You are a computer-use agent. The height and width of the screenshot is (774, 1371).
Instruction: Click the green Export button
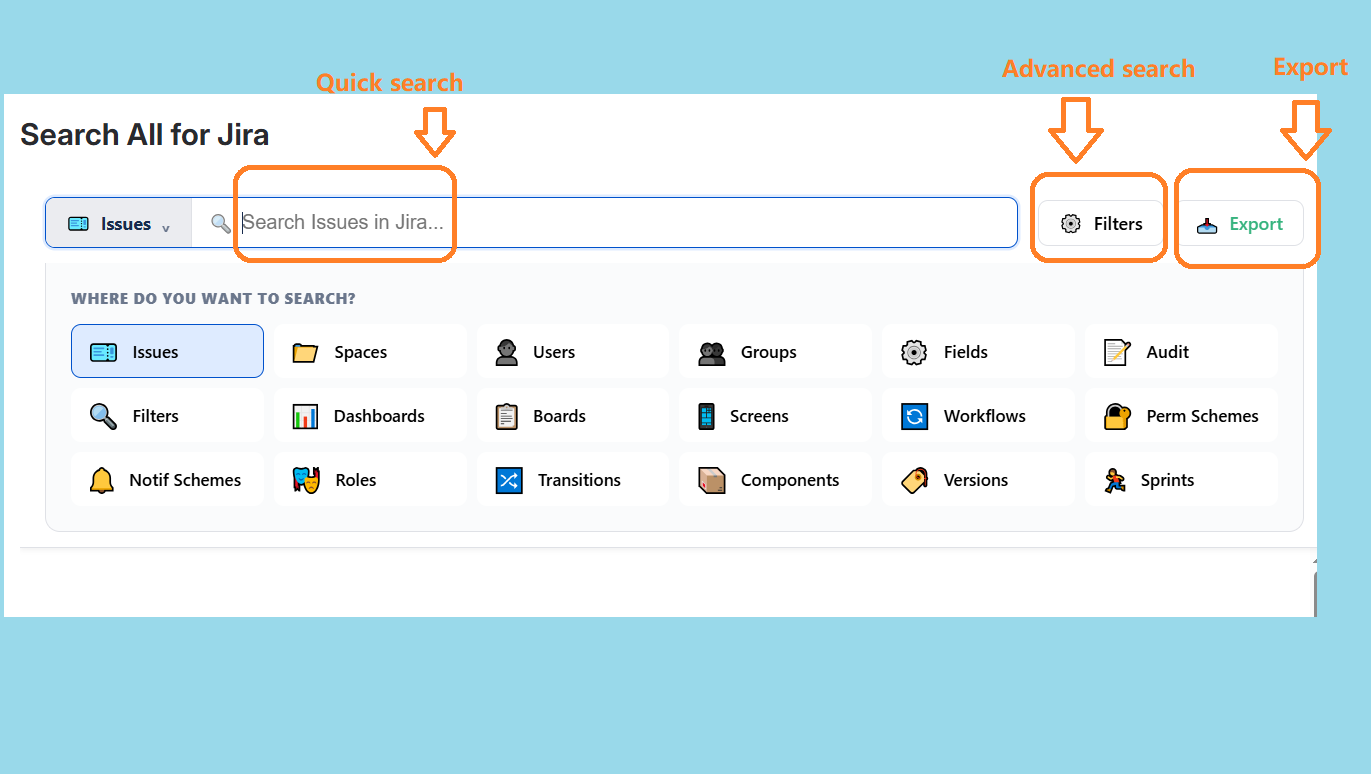[x=1240, y=224]
